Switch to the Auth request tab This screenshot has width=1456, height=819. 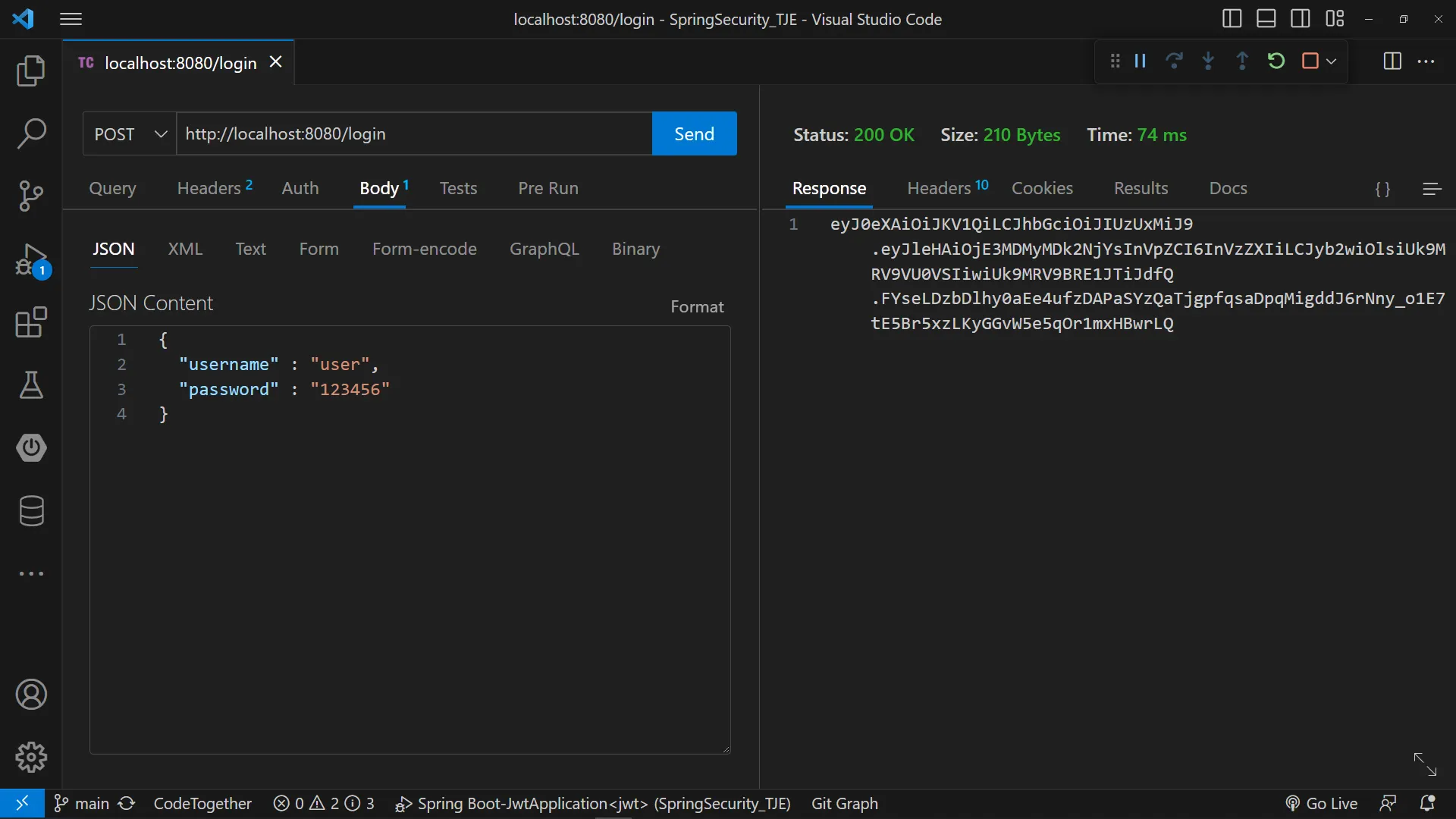300,188
